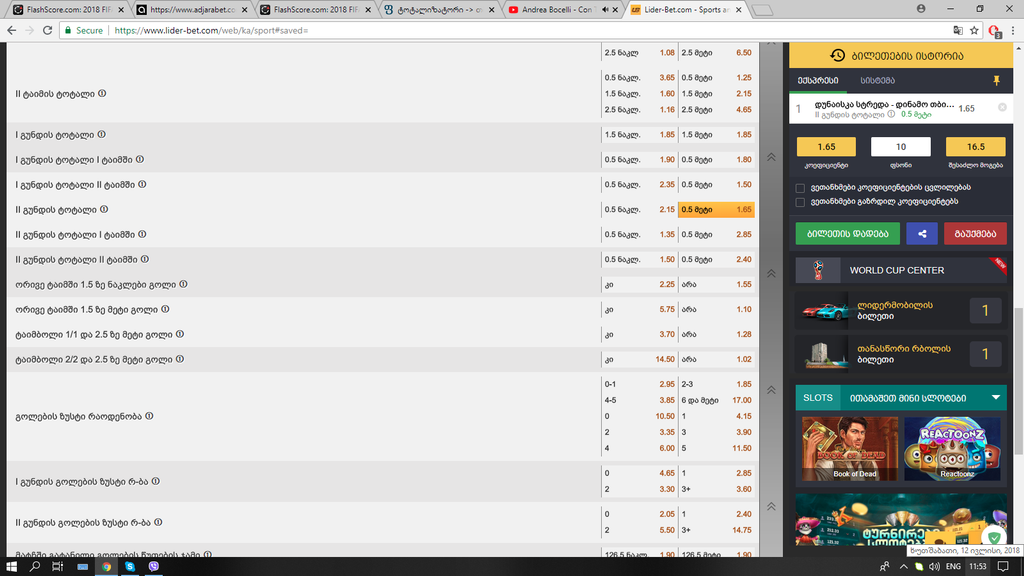Switch to the ტოტალიზატორი browser tab
Viewport: 1024px width, 576px height.
click(x=438, y=10)
